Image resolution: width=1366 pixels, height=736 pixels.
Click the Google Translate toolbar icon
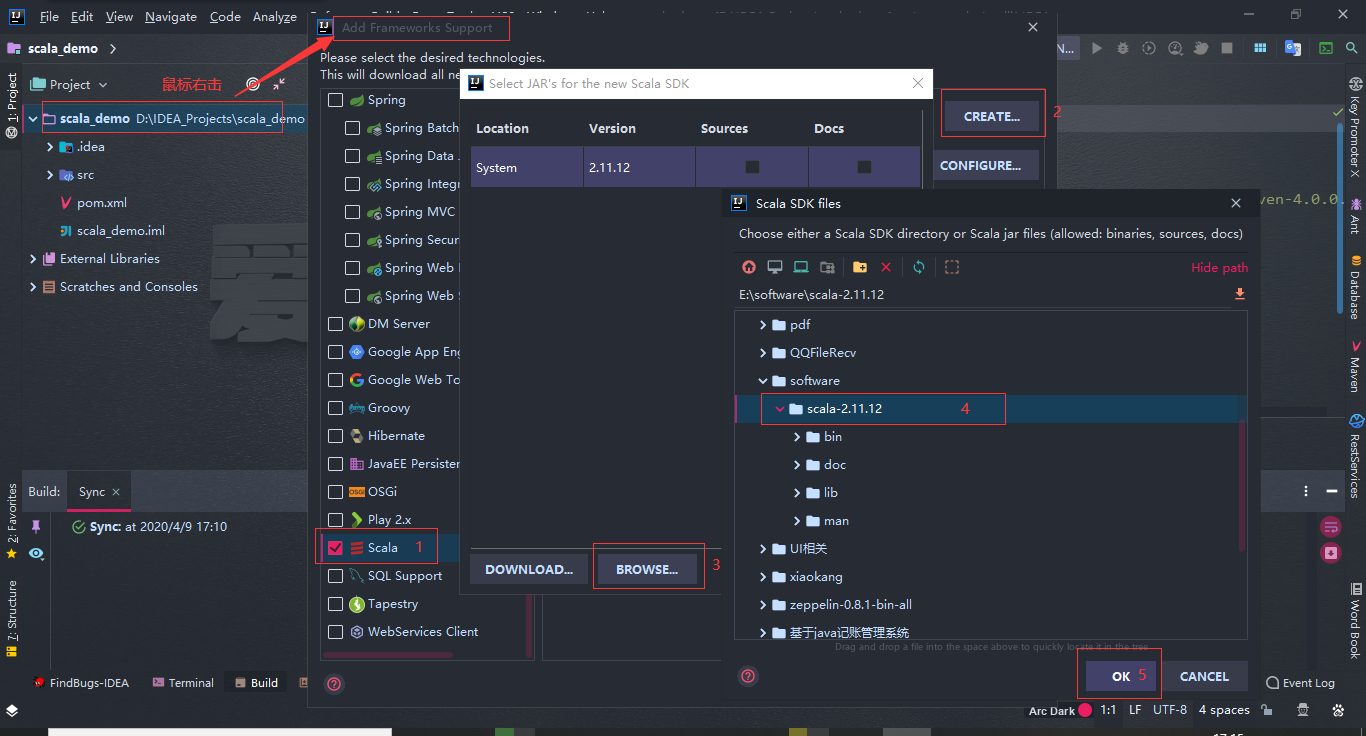[1293, 48]
